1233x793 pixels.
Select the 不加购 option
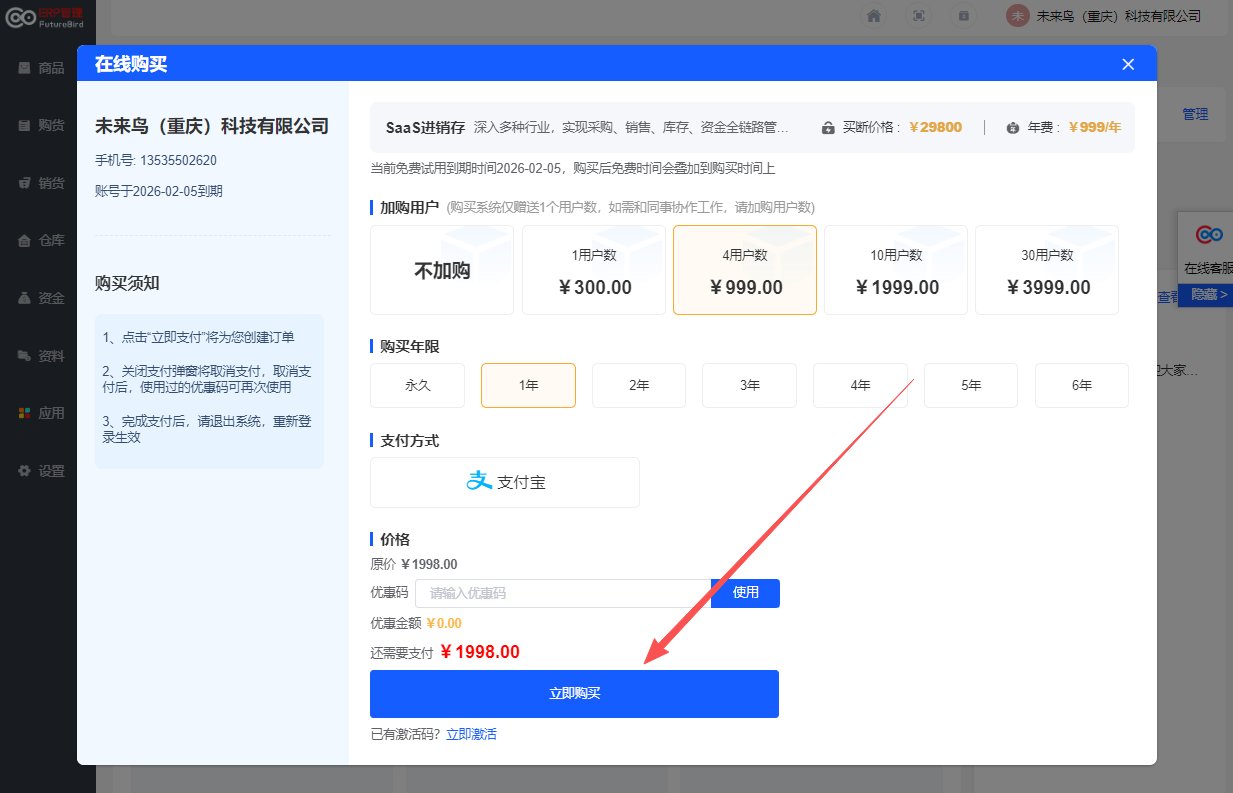pos(442,270)
